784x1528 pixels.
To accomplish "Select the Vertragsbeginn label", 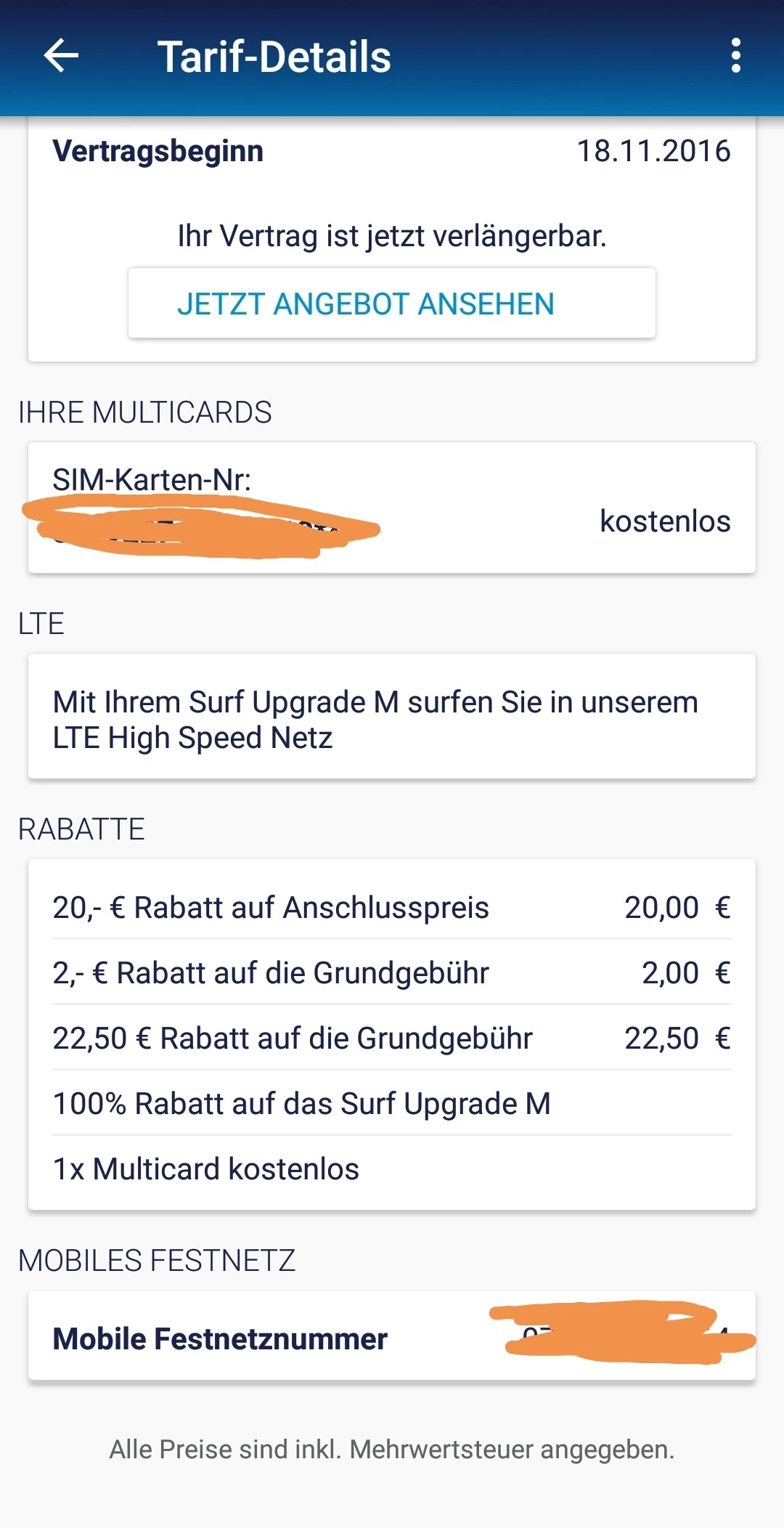I will [158, 151].
